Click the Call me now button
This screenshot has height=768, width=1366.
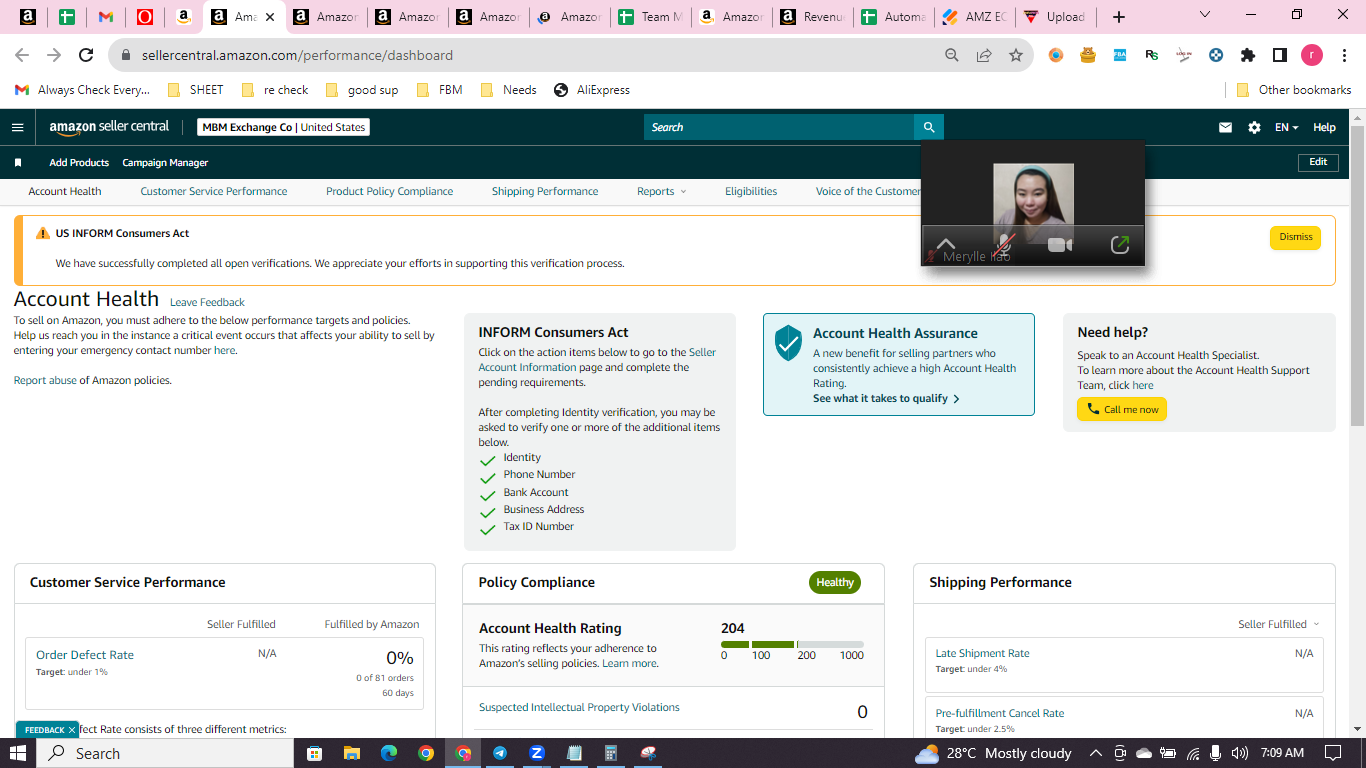[x=1122, y=409]
